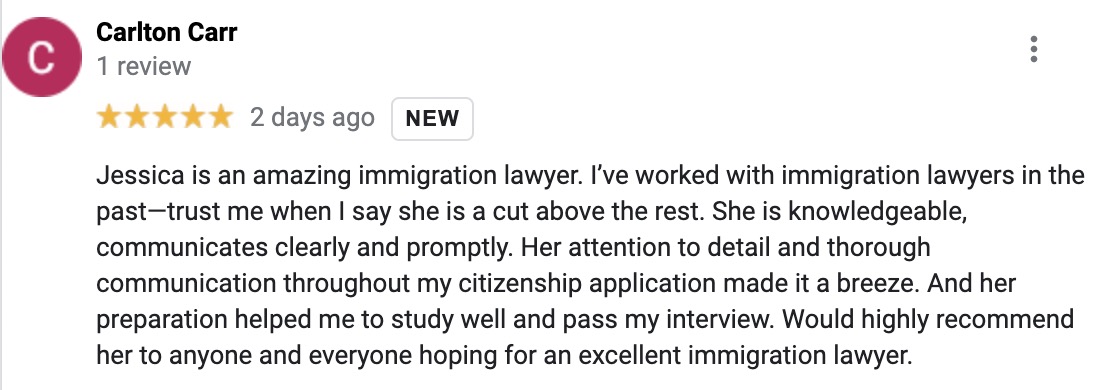Image resolution: width=1104 pixels, height=390 pixels.
Task: View the reviewer's '1 review' count link
Action: (x=144, y=66)
